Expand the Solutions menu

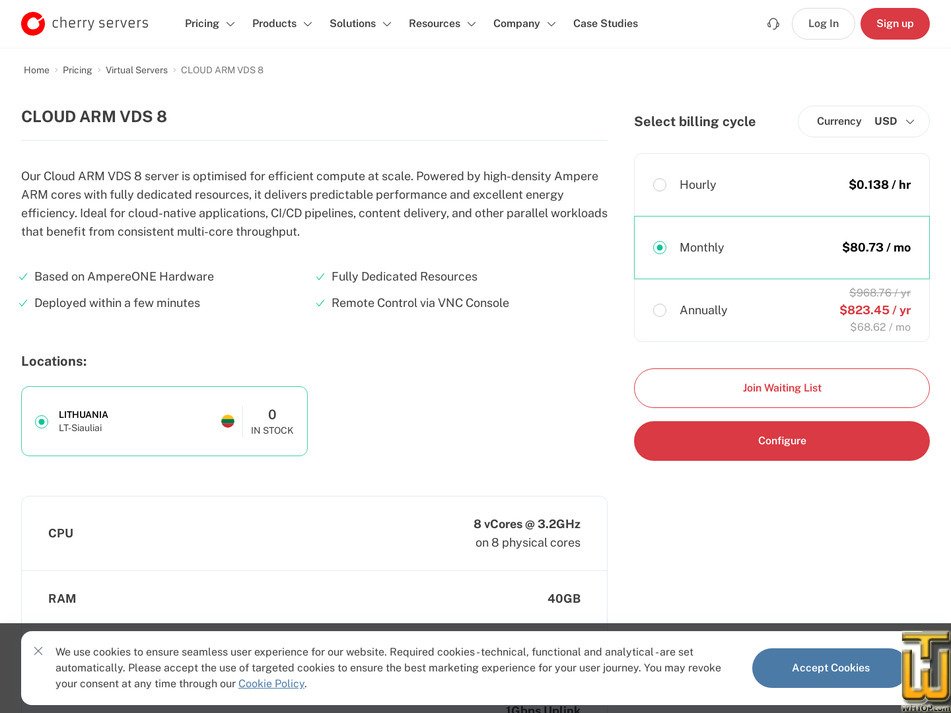tap(360, 23)
